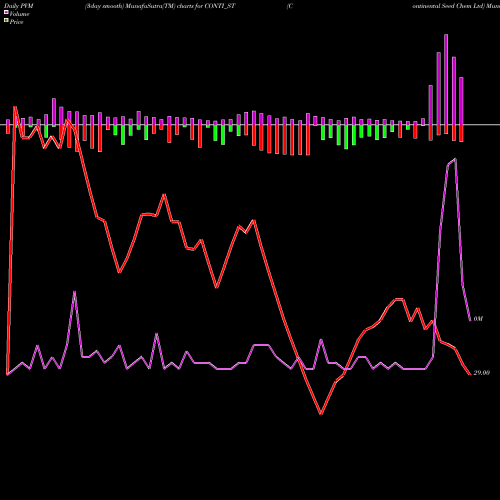Click the 'Price' legend label
The width and height of the screenshot is (500, 500).
16,22
